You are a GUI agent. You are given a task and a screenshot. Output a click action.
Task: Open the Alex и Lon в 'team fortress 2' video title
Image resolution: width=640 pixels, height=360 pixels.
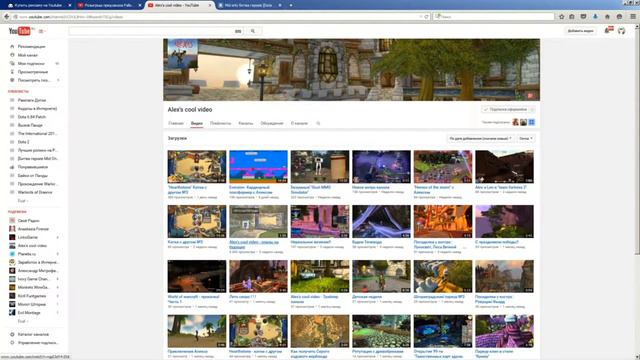[x=501, y=187]
